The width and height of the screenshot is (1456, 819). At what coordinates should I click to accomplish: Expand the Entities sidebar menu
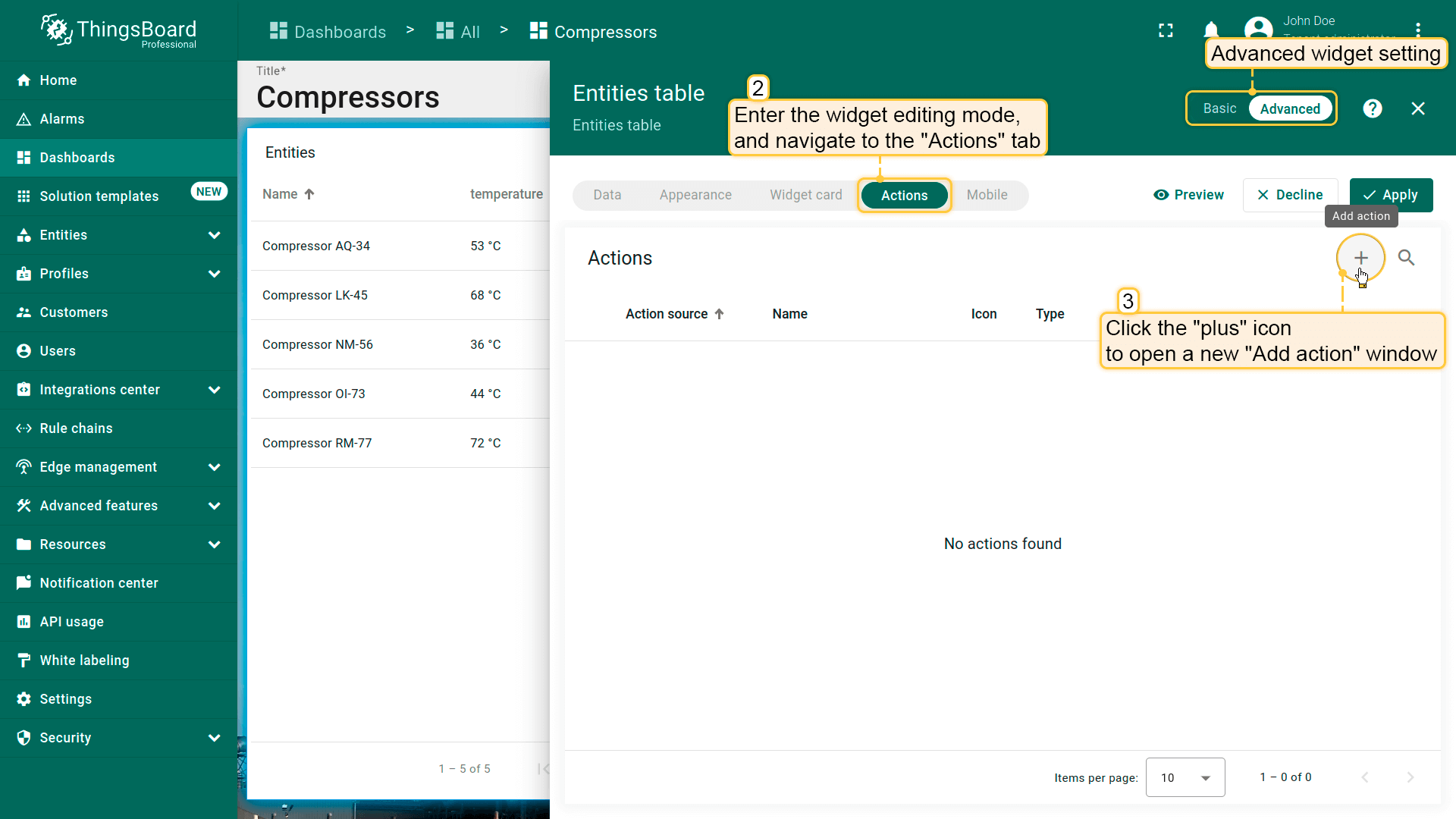click(x=214, y=235)
